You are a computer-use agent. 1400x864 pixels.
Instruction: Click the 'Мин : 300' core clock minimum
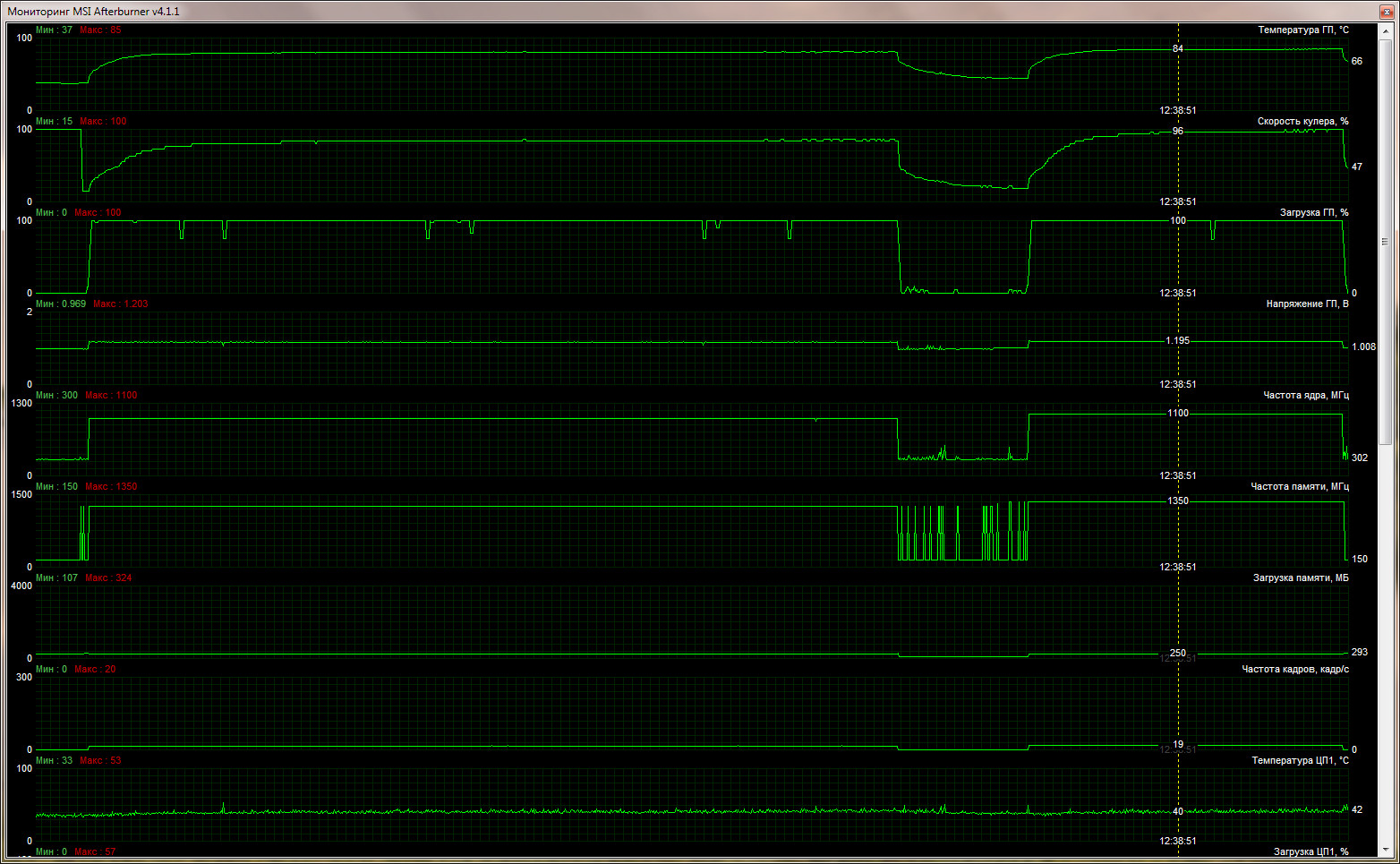(x=57, y=396)
